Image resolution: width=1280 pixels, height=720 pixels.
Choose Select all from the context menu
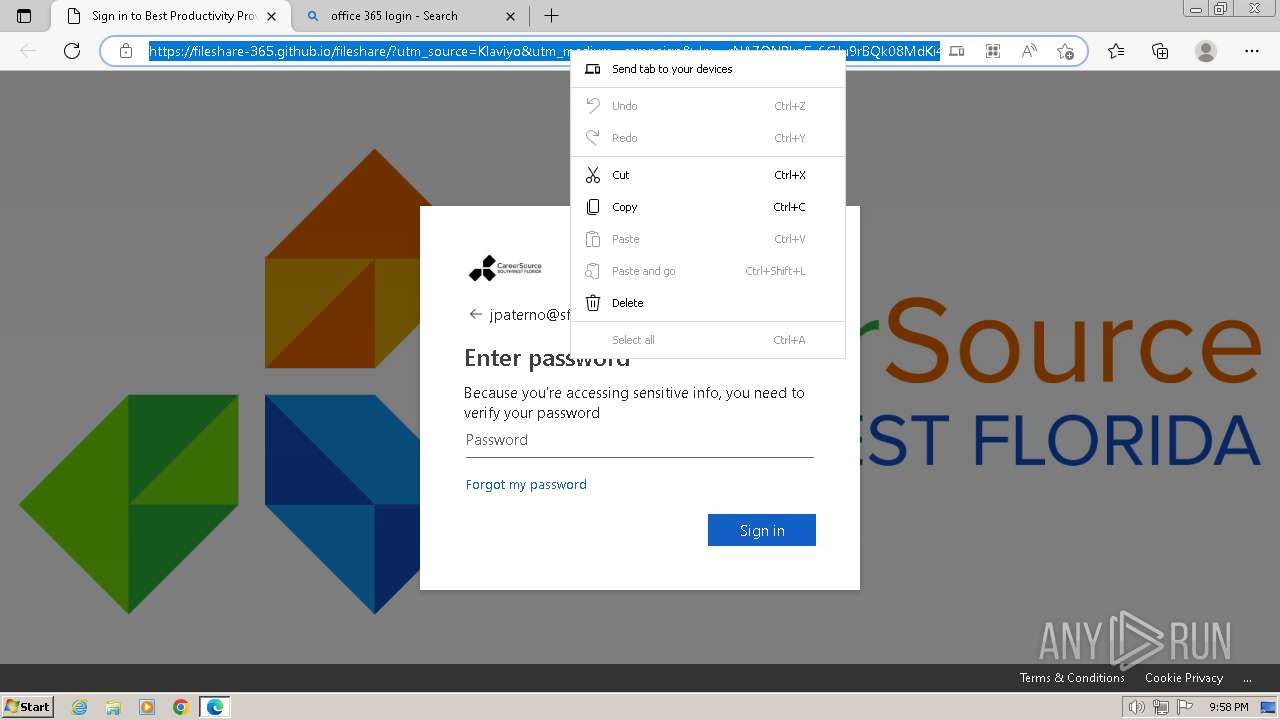point(708,340)
